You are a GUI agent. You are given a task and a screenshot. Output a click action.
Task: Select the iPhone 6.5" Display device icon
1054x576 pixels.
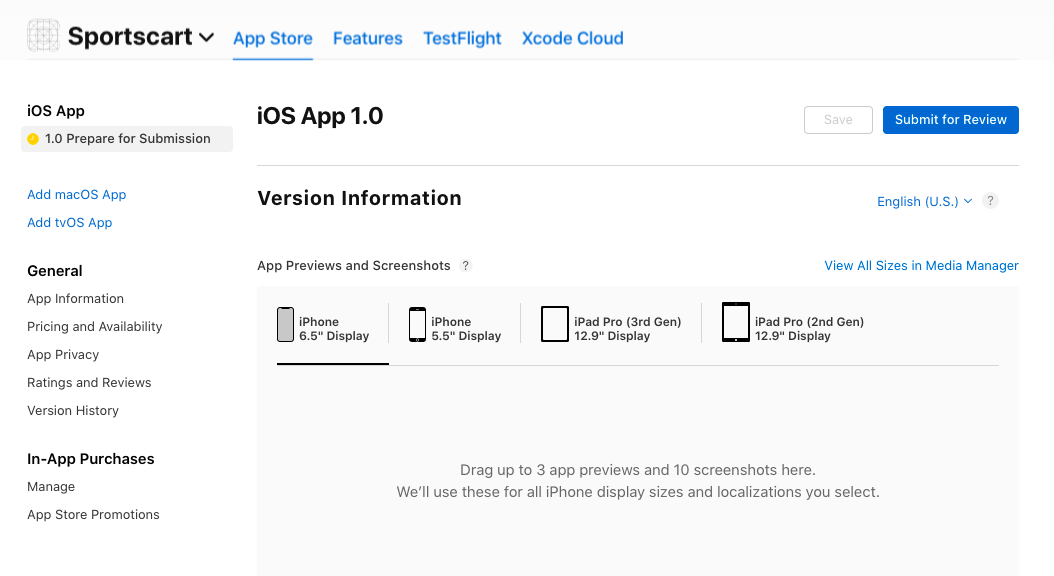pos(286,323)
